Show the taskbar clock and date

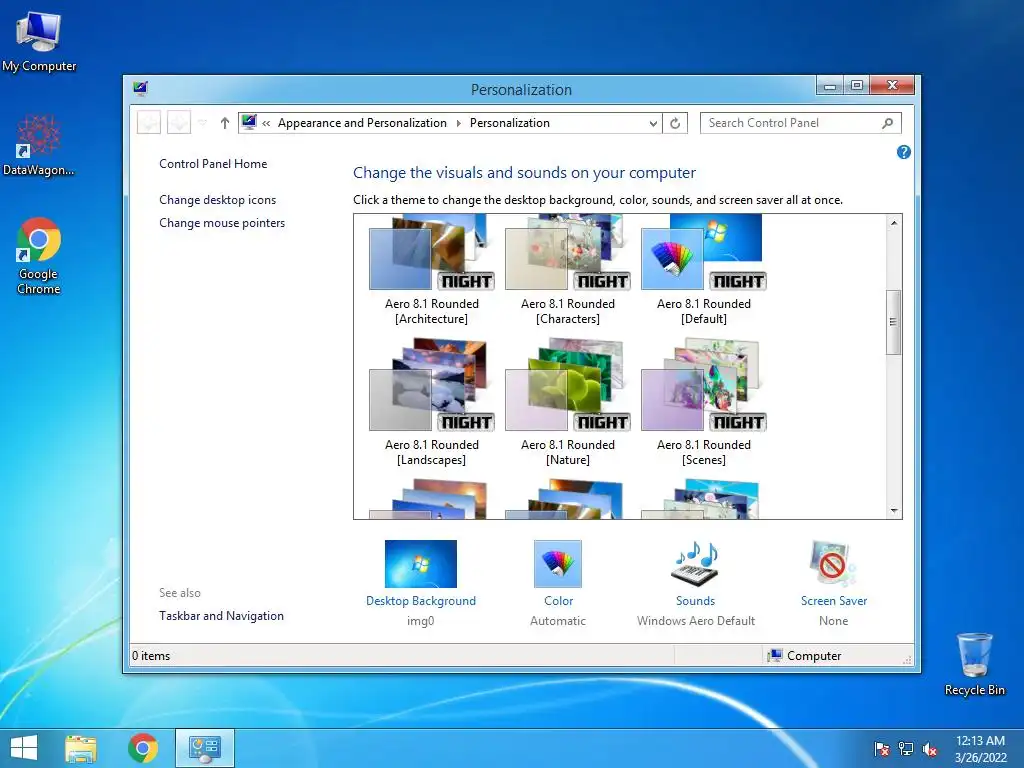pyautogui.click(x=980, y=749)
